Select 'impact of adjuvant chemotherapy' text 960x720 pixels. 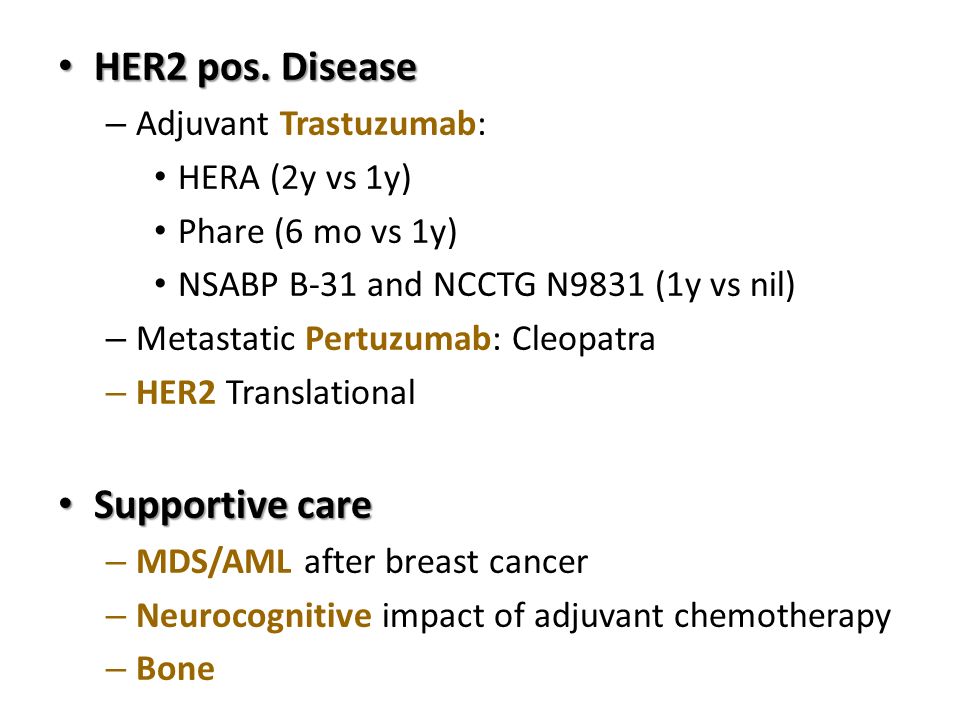coord(637,617)
